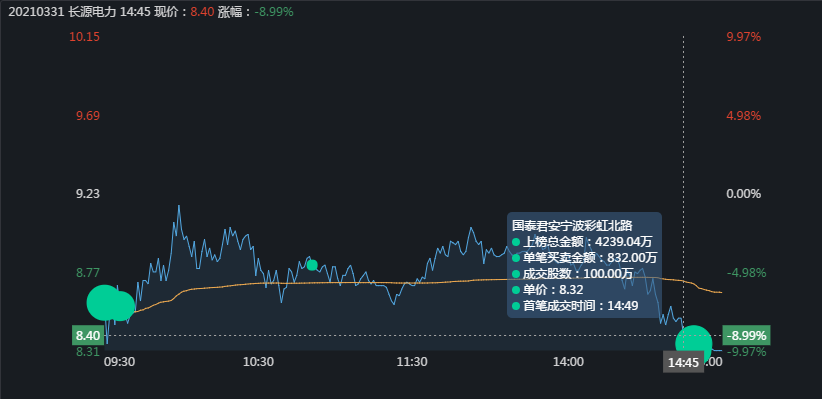Click the 14:45 crosshair time label
Viewport: 822px width, 399px height.
(x=684, y=363)
